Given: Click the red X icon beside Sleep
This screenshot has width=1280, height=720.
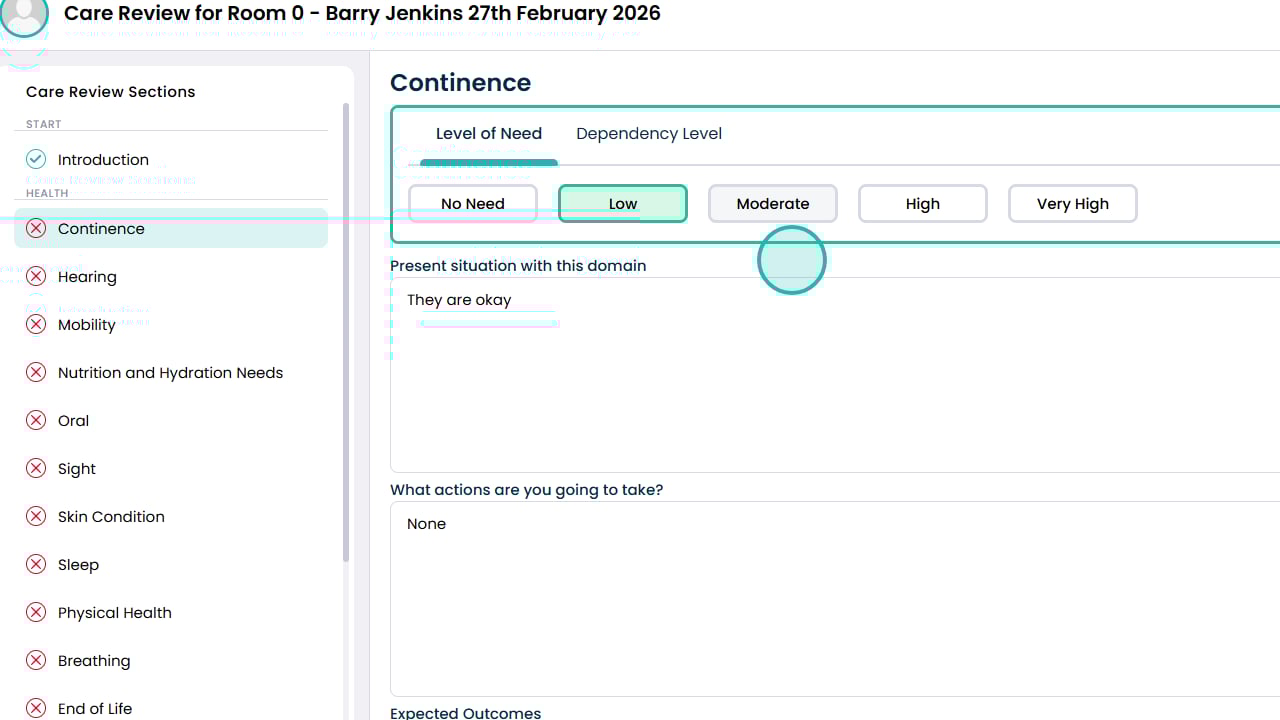Looking at the screenshot, I should [36, 564].
